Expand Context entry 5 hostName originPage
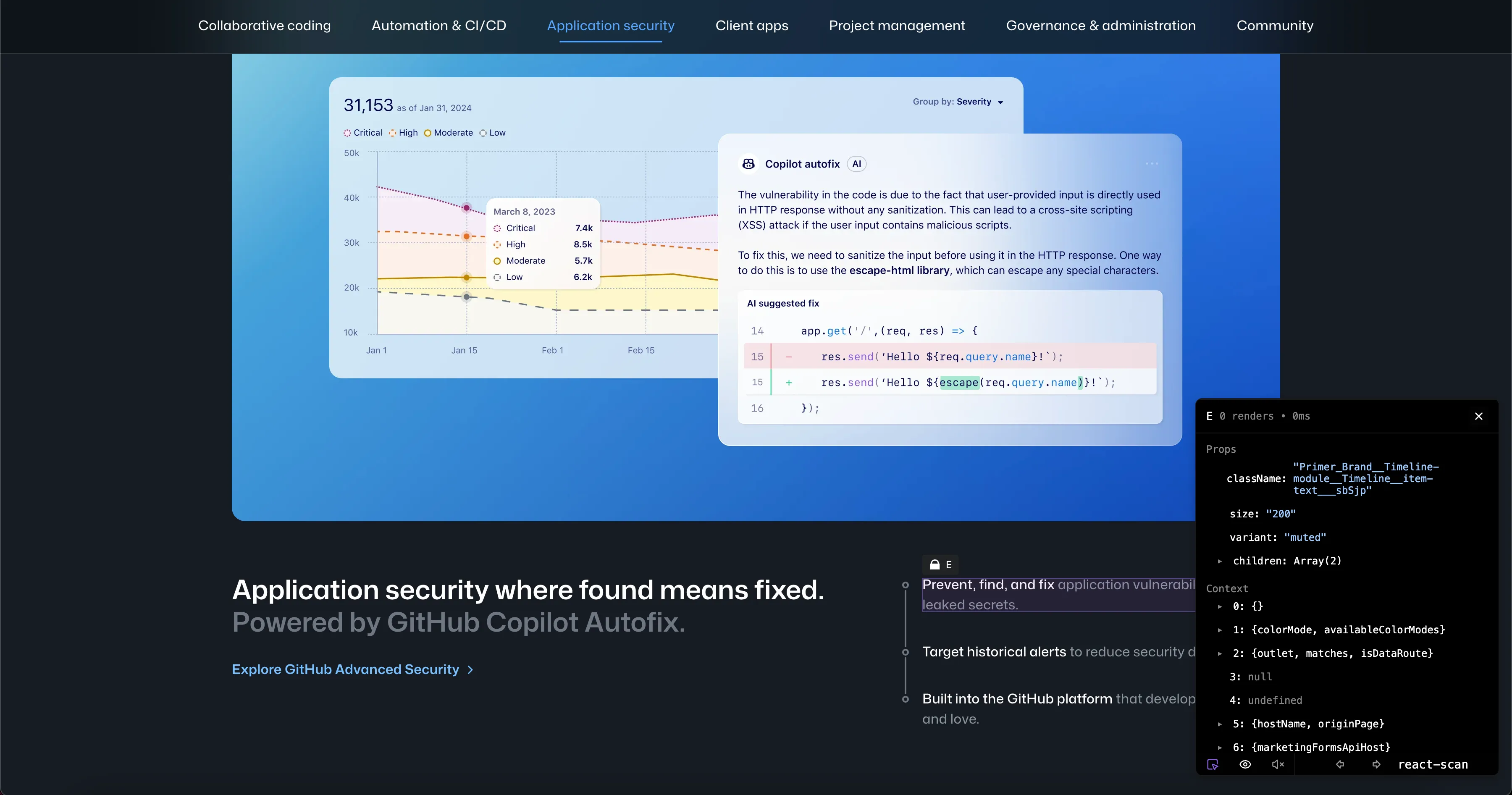Screen dimensions: 1512x795 tap(1220, 724)
